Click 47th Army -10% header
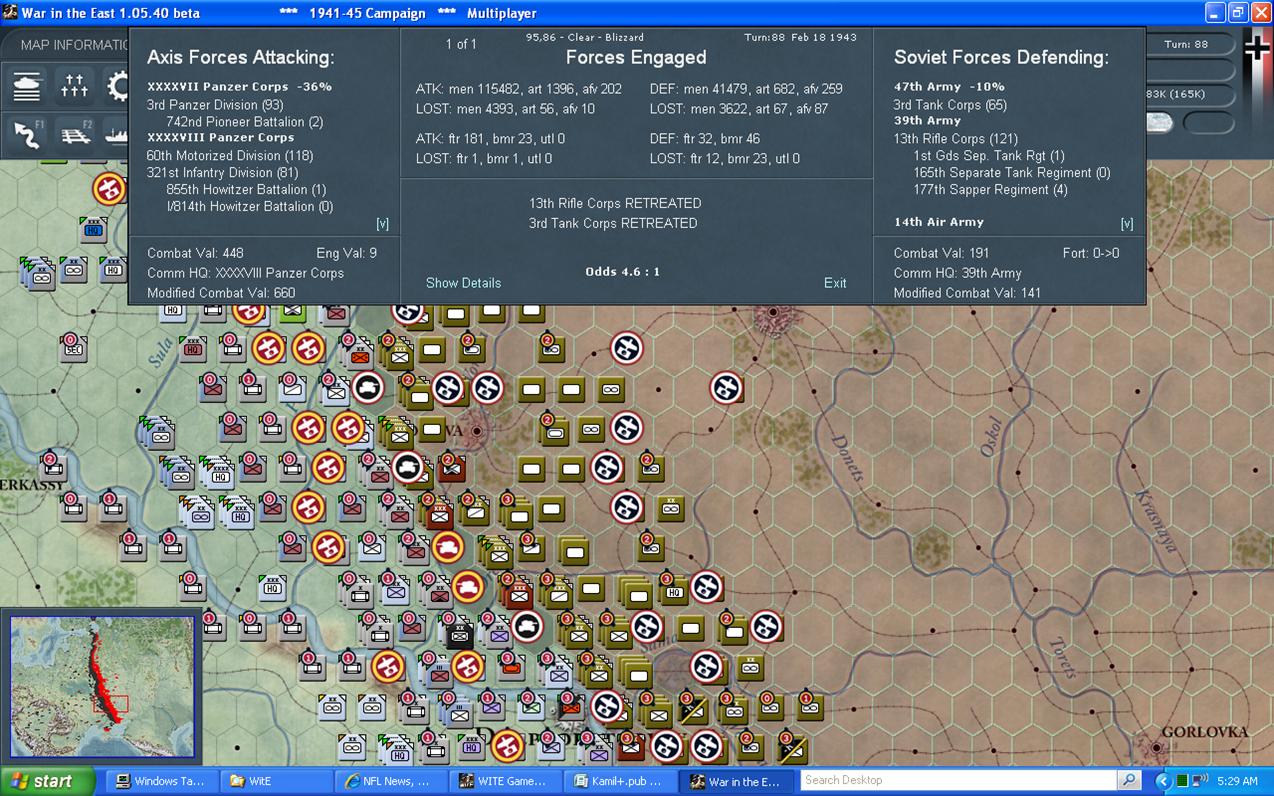This screenshot has width=1274, height=796. pos(949,87)
